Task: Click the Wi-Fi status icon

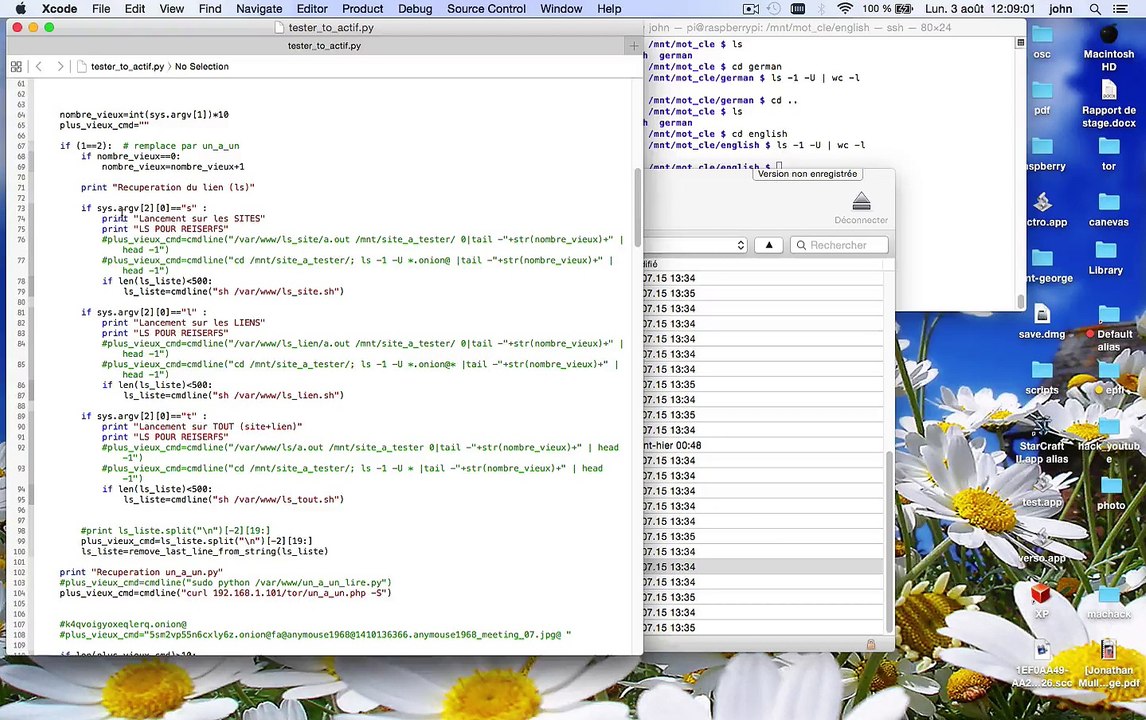Action: (845, 9)
